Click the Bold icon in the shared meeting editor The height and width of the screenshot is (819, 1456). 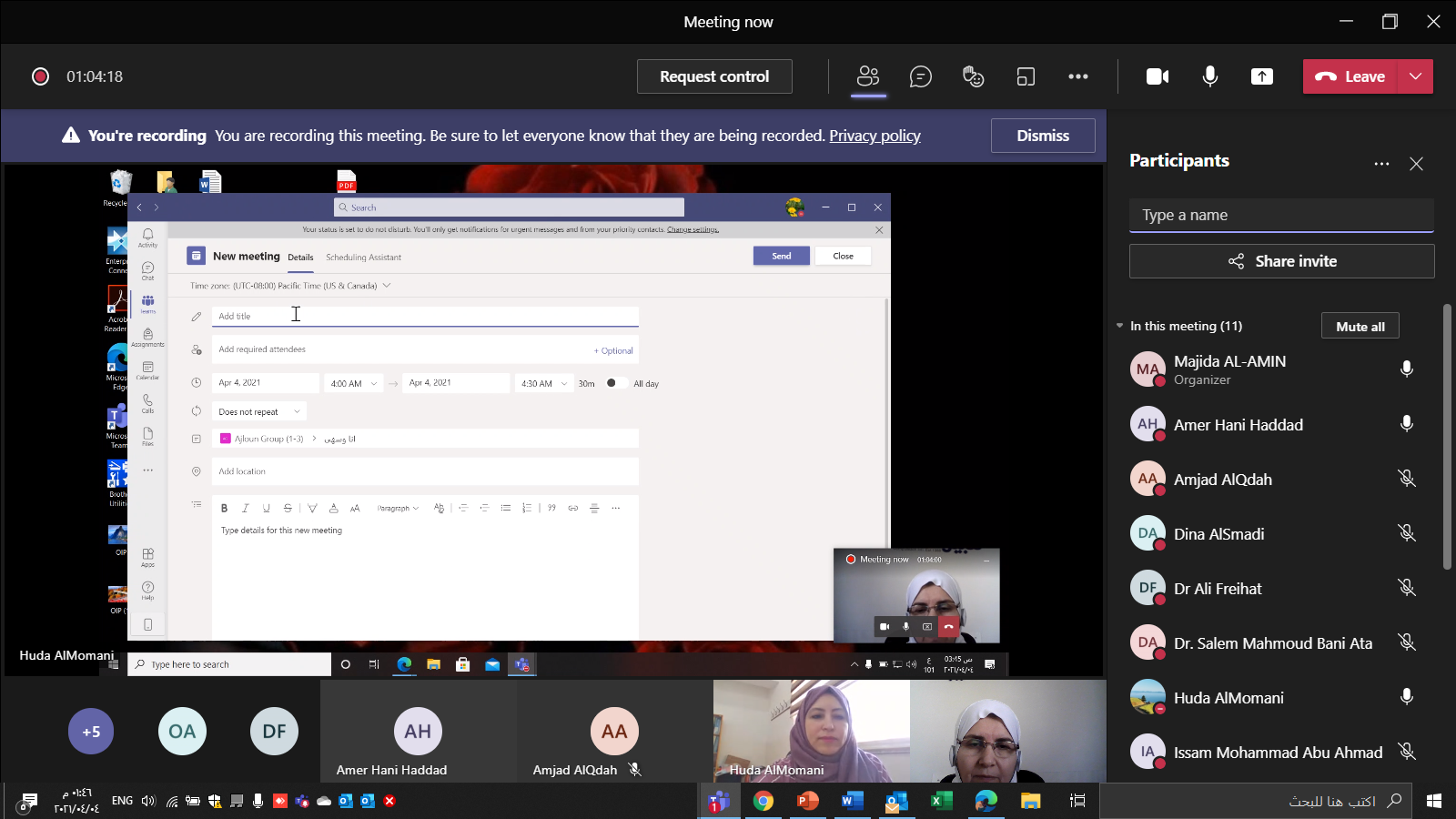[224, 508]
